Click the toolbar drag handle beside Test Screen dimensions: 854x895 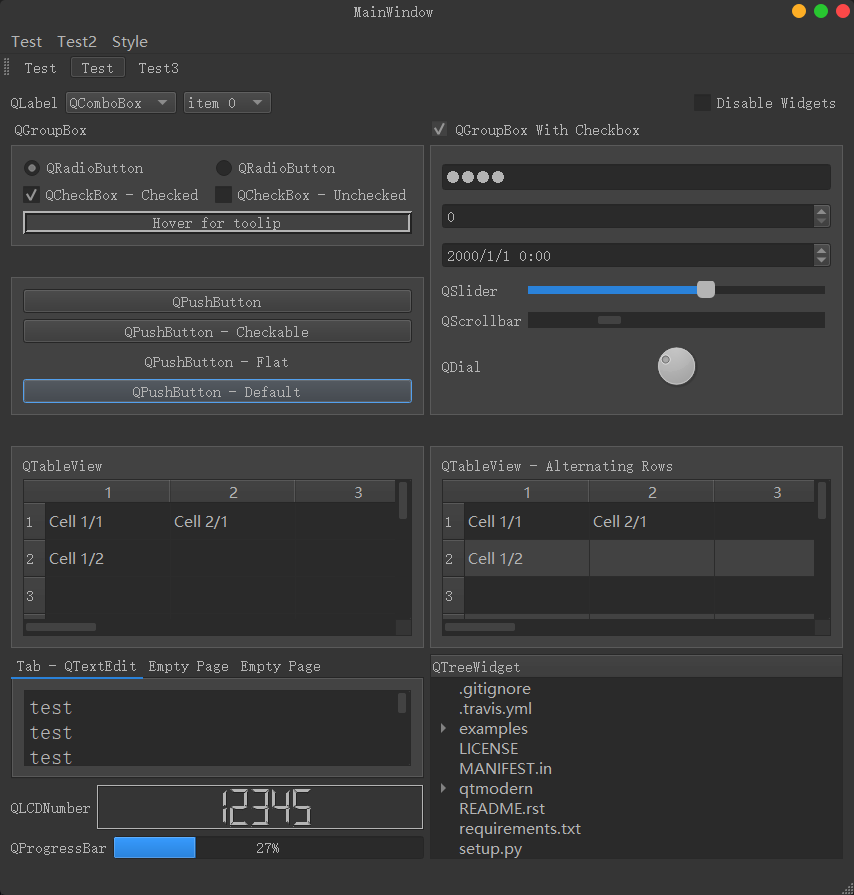click(7, 68)
